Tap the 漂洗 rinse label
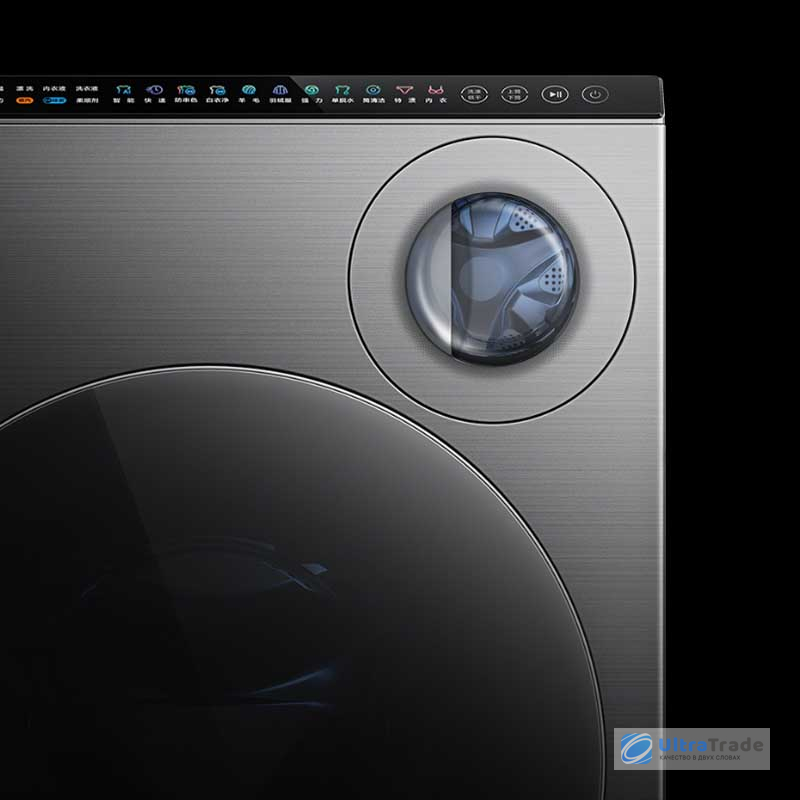 tap(24, 89)
